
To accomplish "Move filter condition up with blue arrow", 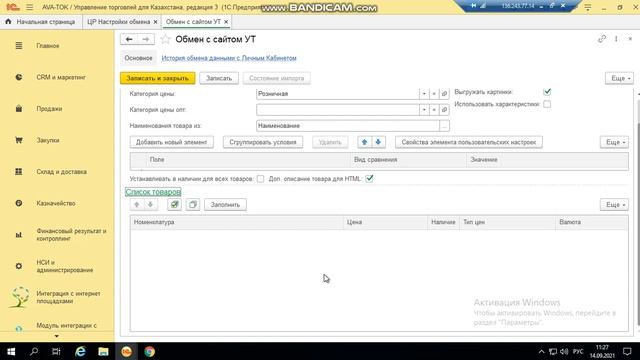I will (364, 142).
